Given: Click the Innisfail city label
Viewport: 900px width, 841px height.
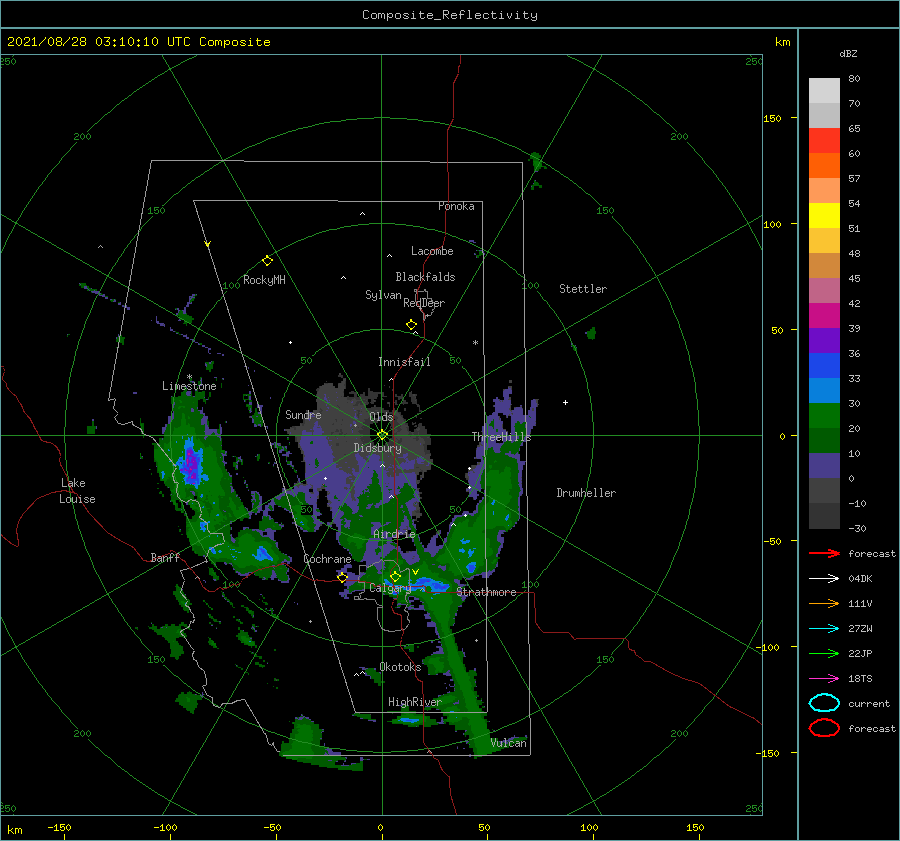Looking at the screenshot, I should pyautogui.click(x=404, y=362).
